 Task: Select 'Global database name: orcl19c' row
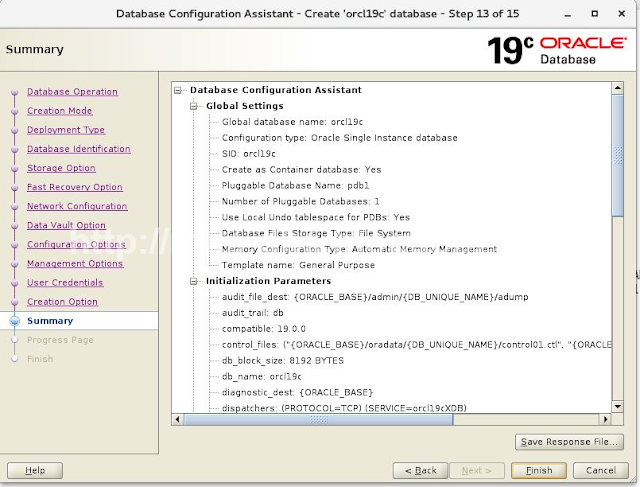coord(292,122)
